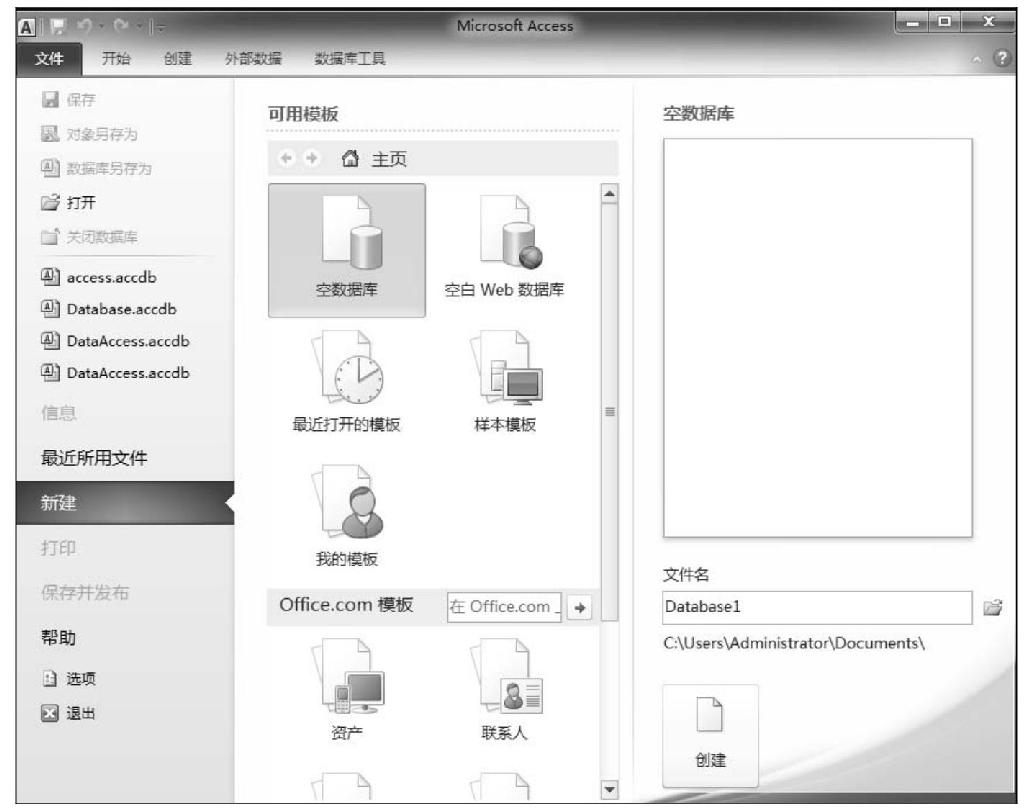This screenshot has width=1030, height=810.
Task: Switch to the 开始 ribbon tab
Action: (x=116, y=58)
